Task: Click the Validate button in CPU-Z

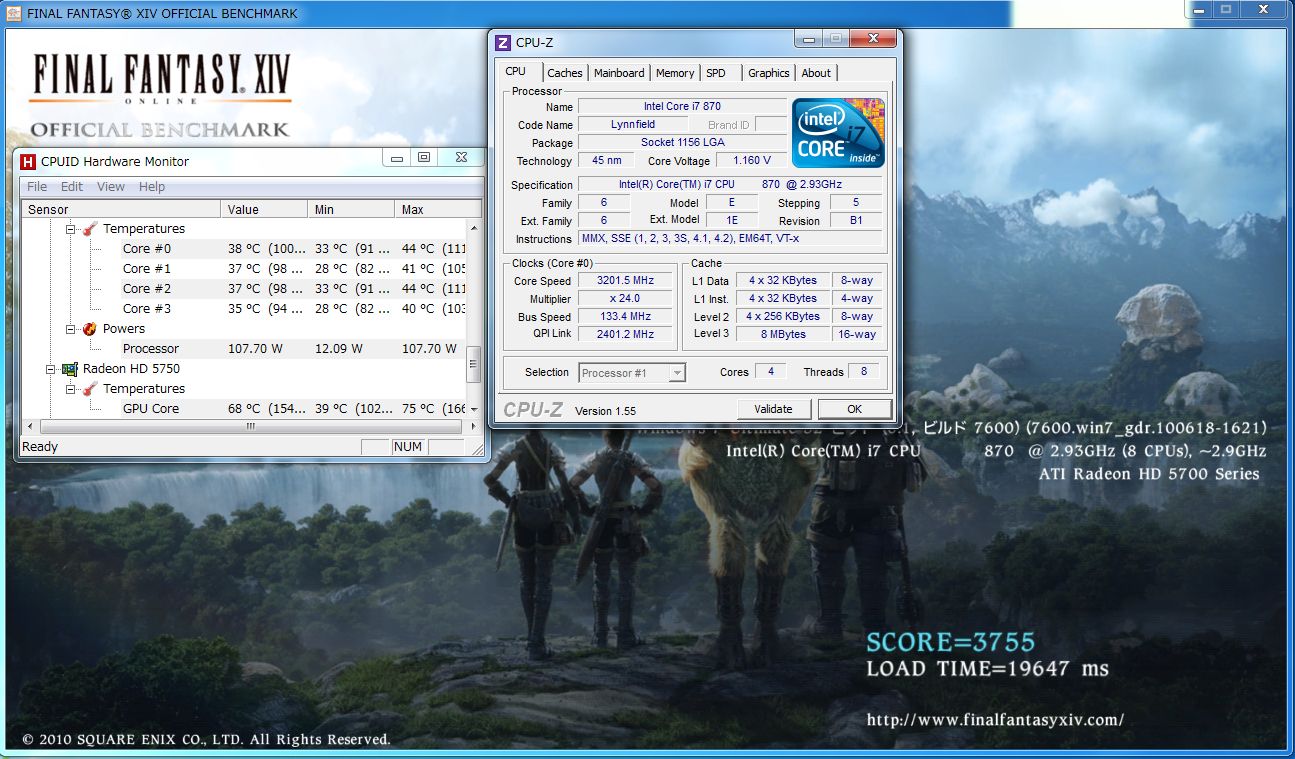Action: pos(773,409)
